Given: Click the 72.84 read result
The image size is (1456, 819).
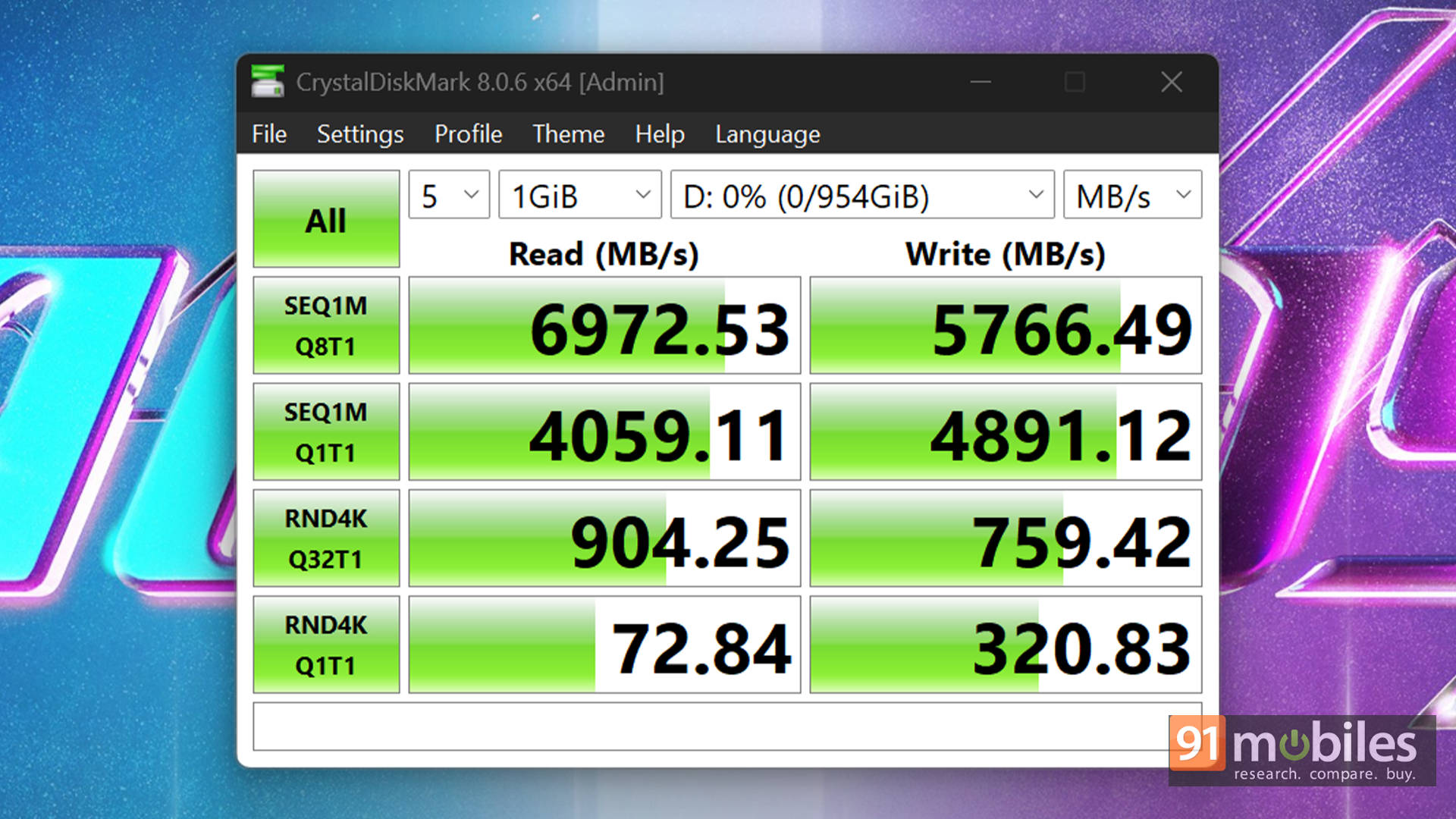Looking at the screenshot, I should [604, 644].
